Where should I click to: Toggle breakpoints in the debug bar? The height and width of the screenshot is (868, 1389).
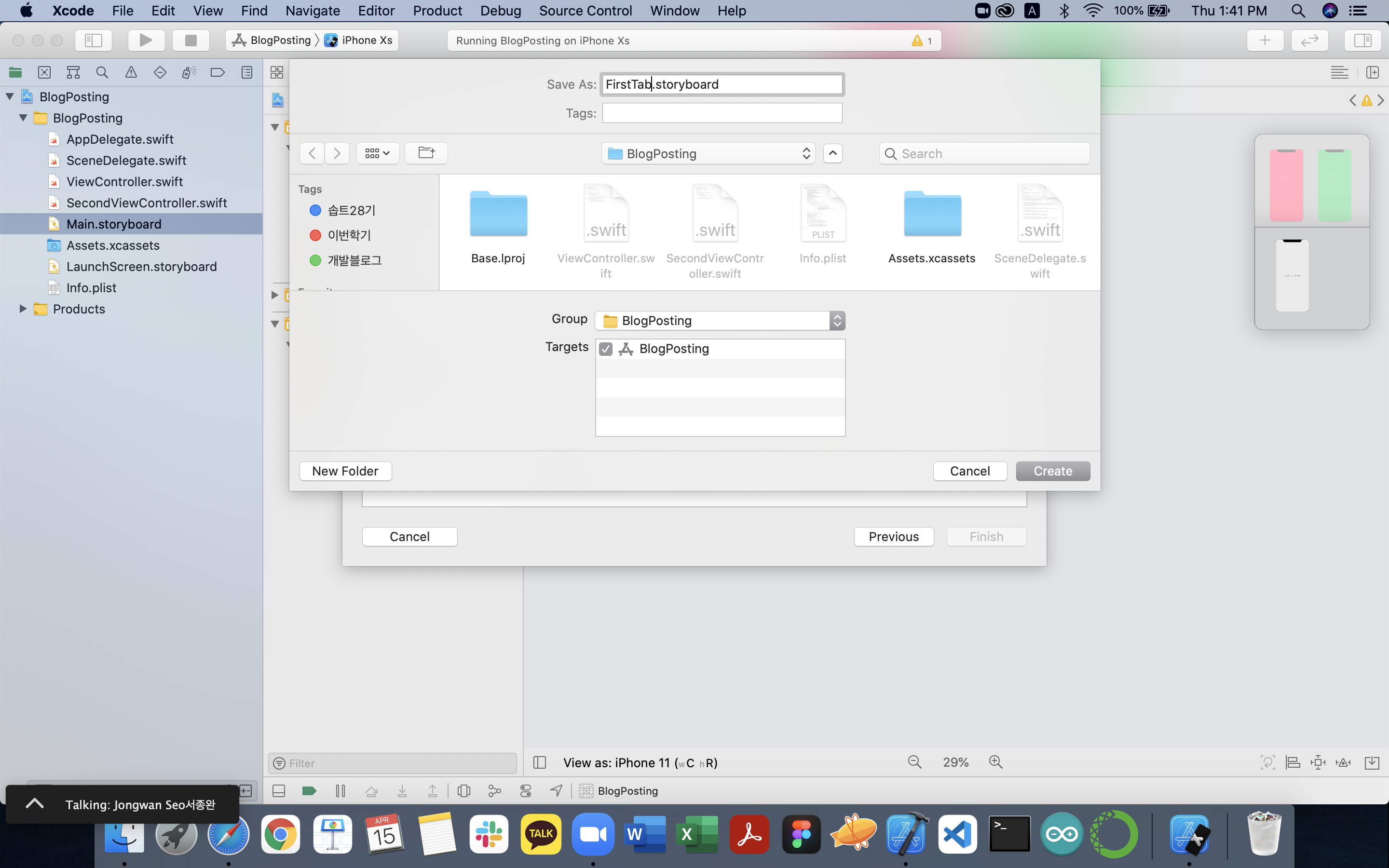(x=309, y=791)
